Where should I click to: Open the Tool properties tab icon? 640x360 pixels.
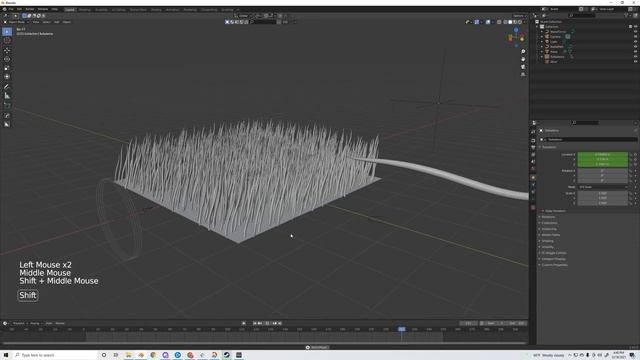click(533, 132)
